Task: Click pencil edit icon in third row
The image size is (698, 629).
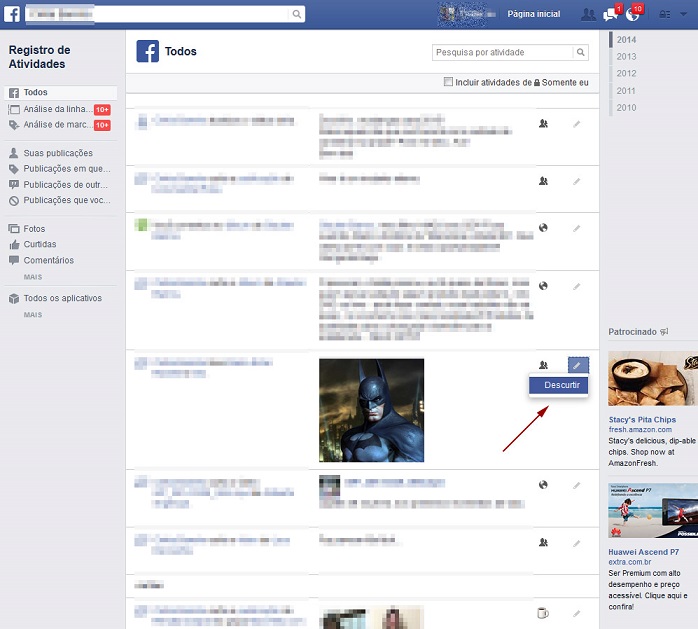Action: (x=576, y=228)
